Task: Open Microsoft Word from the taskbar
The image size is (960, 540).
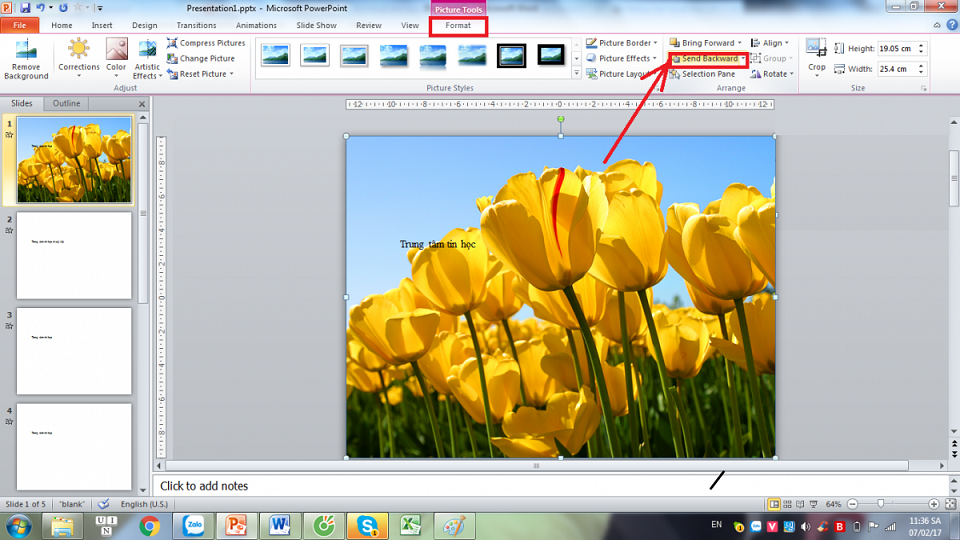Action: pos(280,526)
